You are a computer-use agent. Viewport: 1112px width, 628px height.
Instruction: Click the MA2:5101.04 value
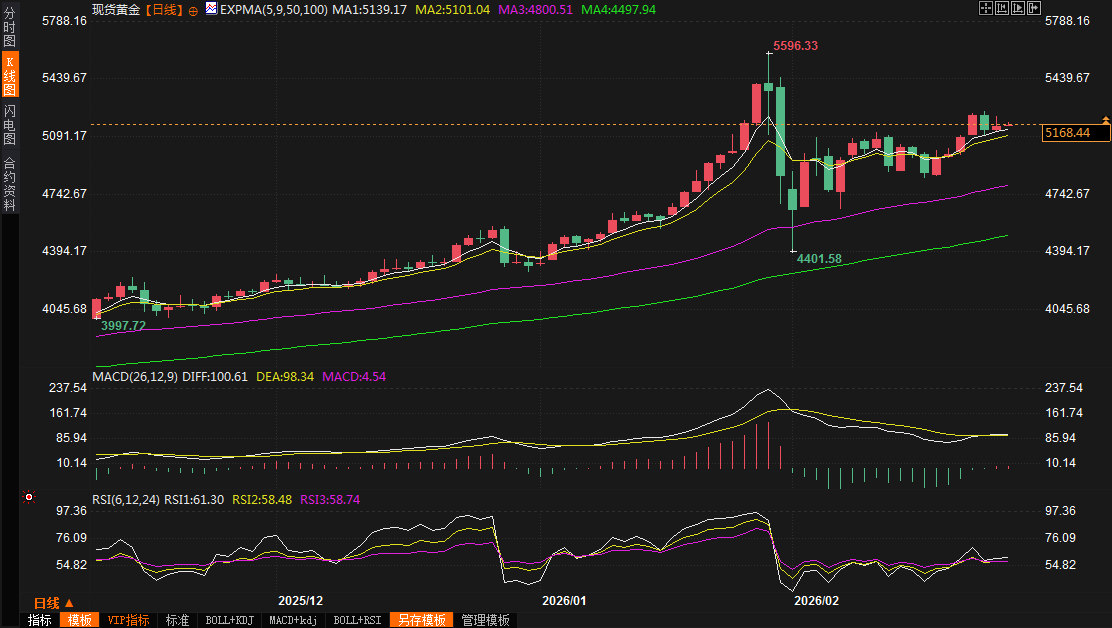coord(452,10)
